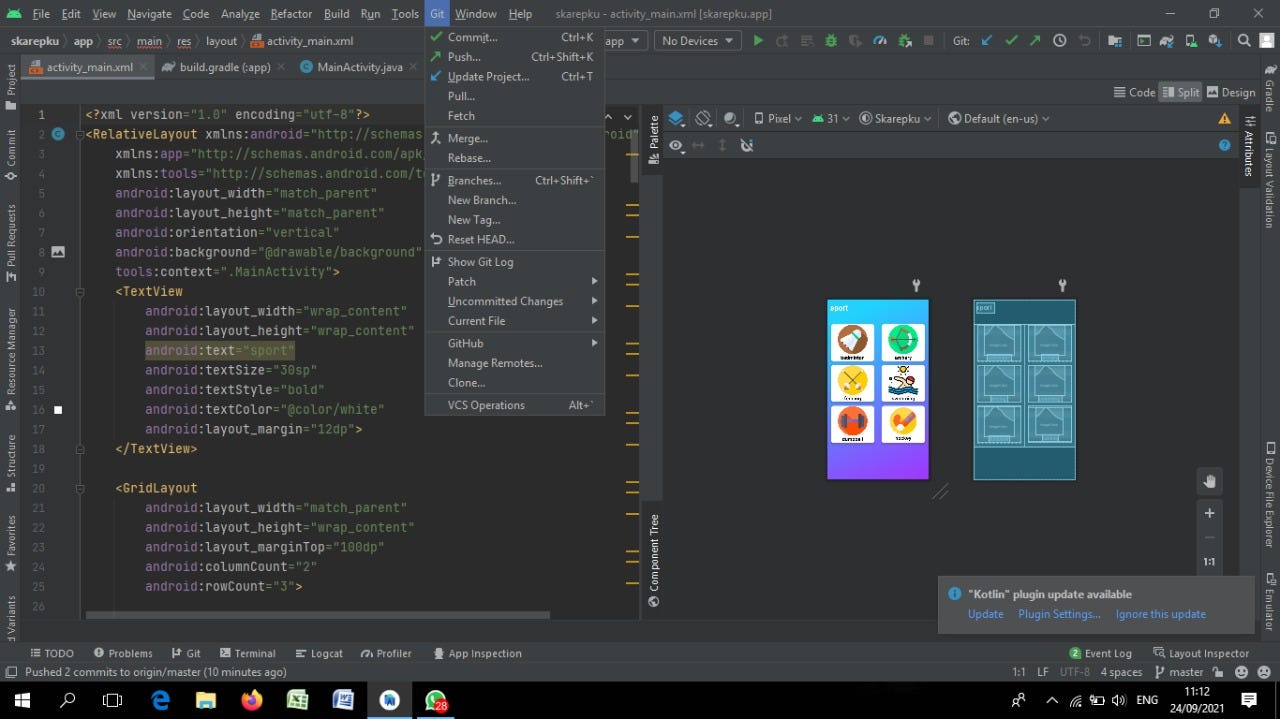Toggle the view options eye icon

pyautogui.click(x=676, y=144)
